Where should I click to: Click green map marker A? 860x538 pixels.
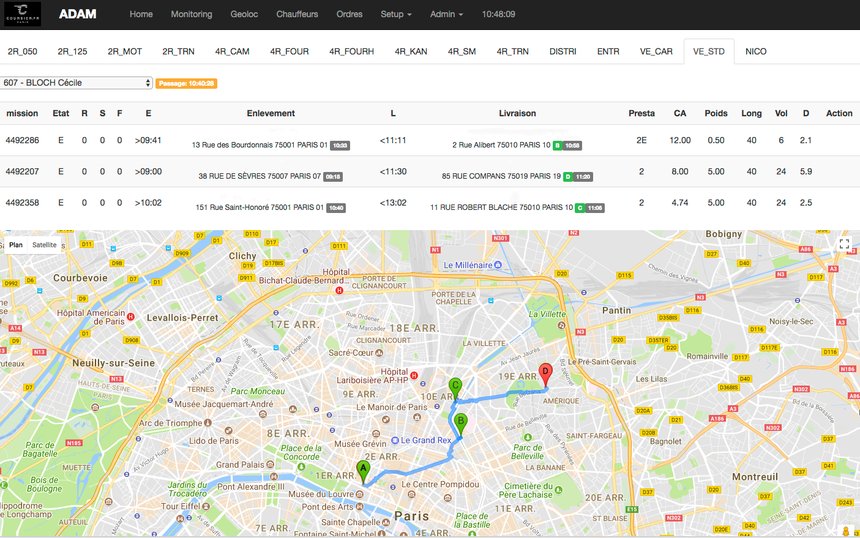363,472
